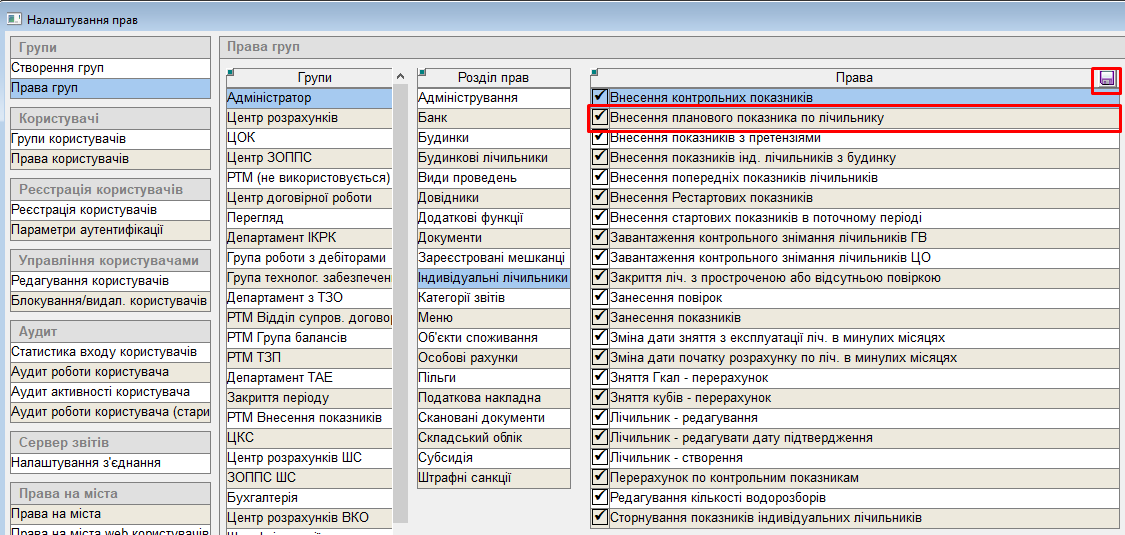Click the green corner marker of Розділ прав column

[x=422, y=71]
